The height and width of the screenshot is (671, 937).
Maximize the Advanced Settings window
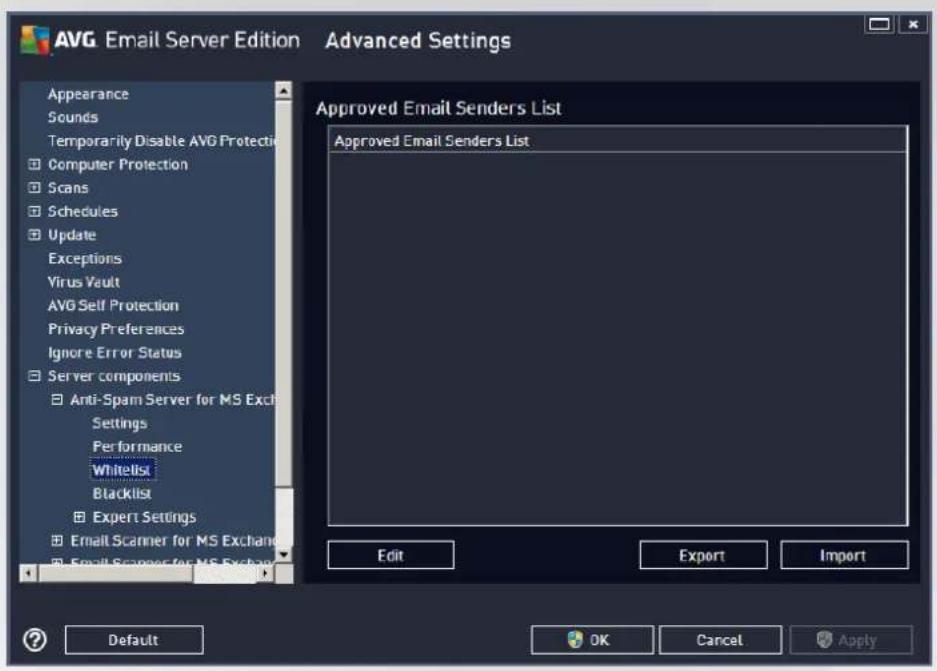click(x=879, y=24)
